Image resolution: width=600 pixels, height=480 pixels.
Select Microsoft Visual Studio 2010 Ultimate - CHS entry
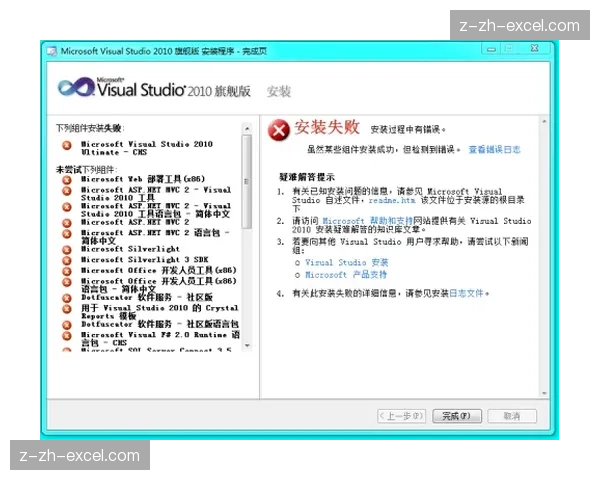(147, 148)
